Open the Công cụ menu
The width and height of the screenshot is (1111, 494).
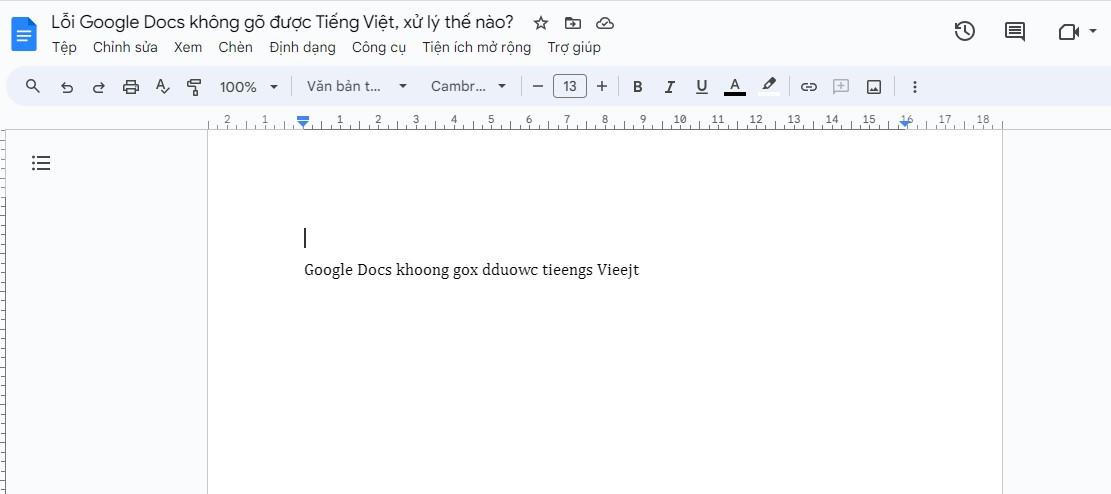click(x=379, y=47)
